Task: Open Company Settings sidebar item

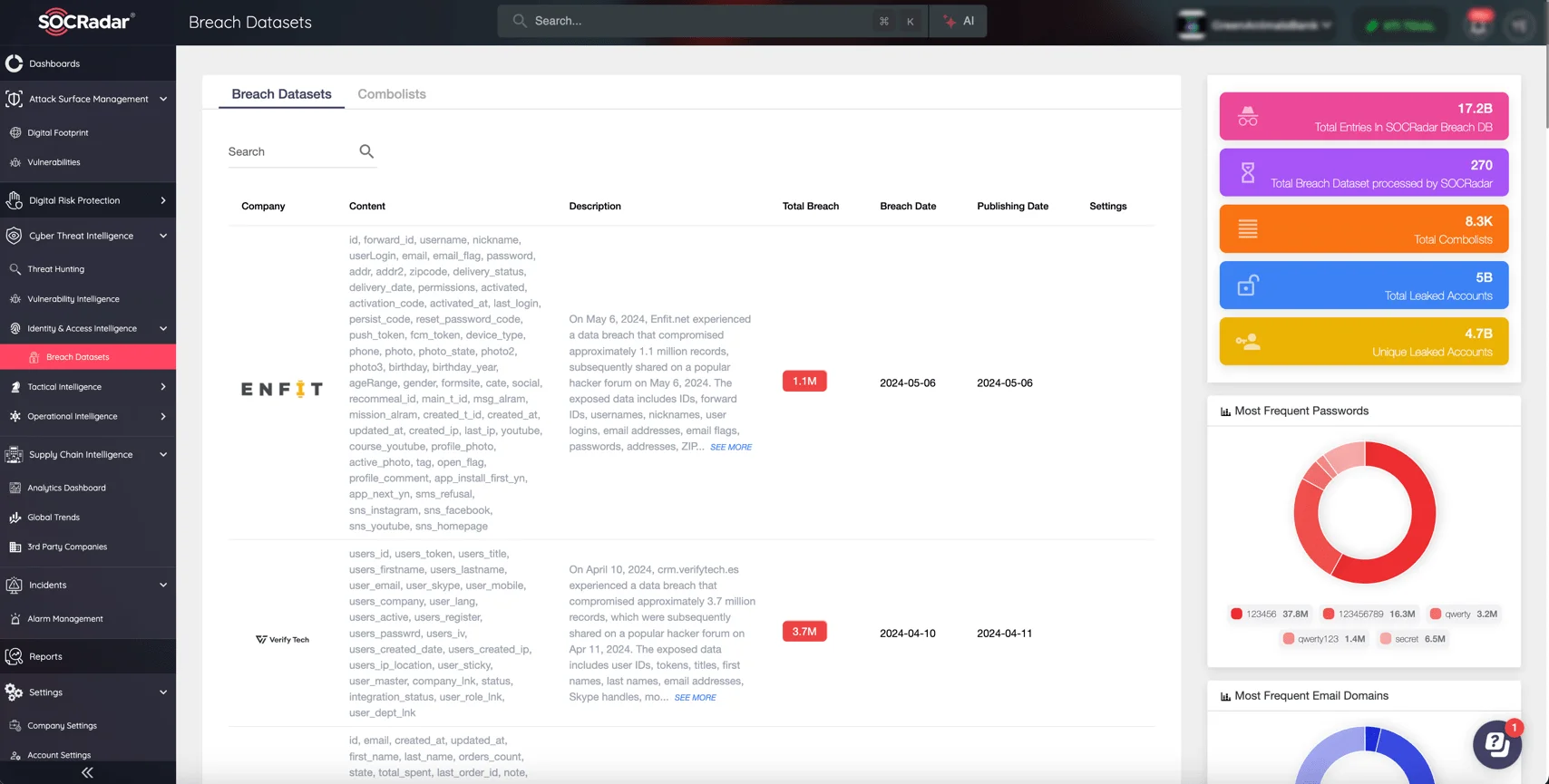Action: click(x=62, y=726)
